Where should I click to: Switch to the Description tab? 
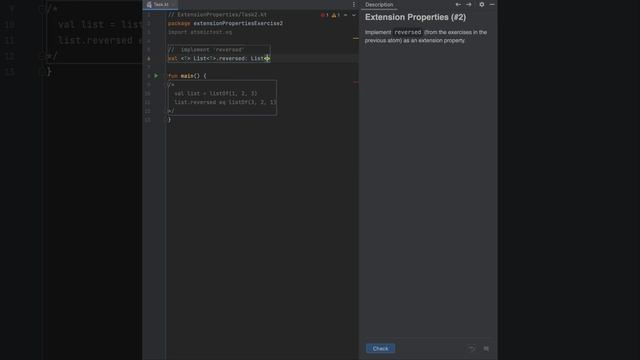pyautogui.click(x=379, y=4)
